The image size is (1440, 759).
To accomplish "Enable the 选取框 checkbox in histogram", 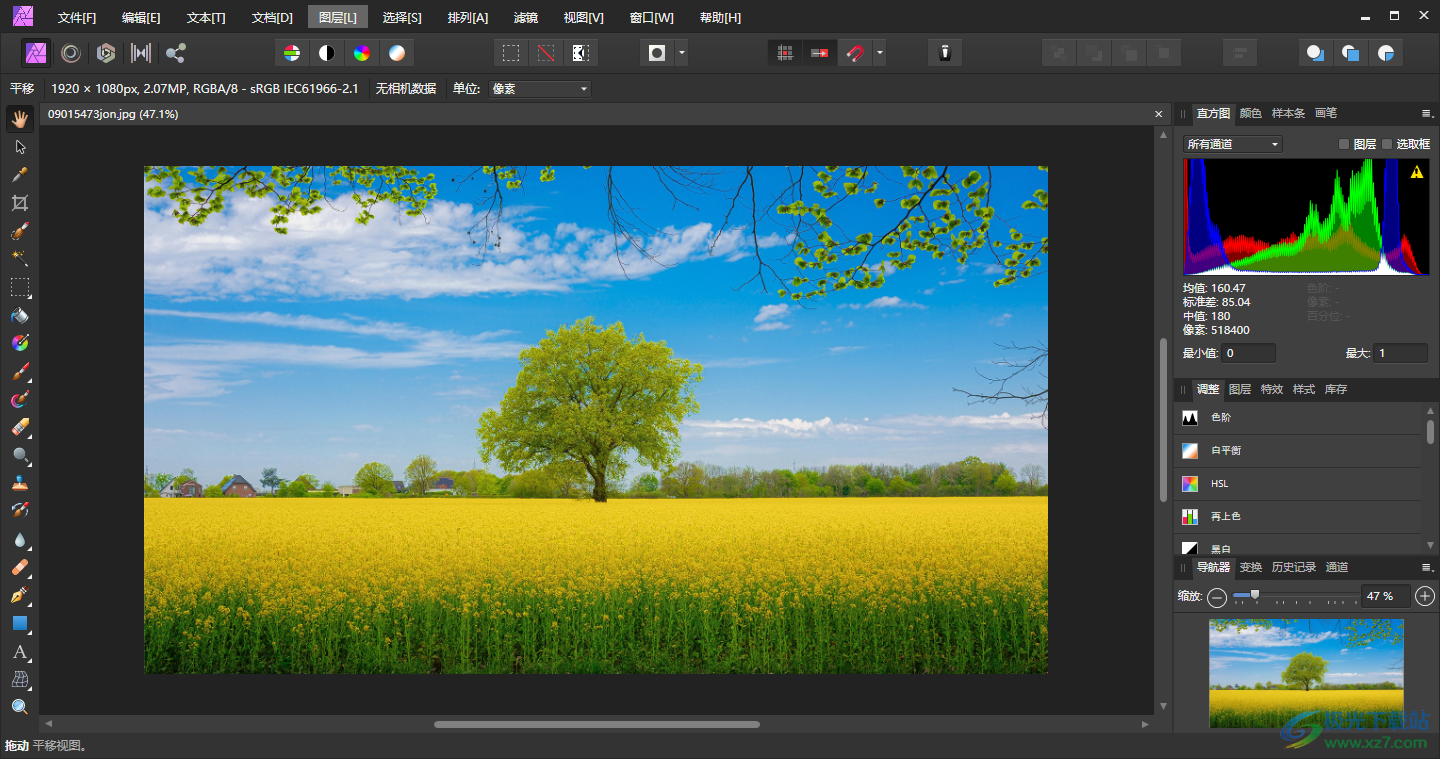I will point(1387,144).
